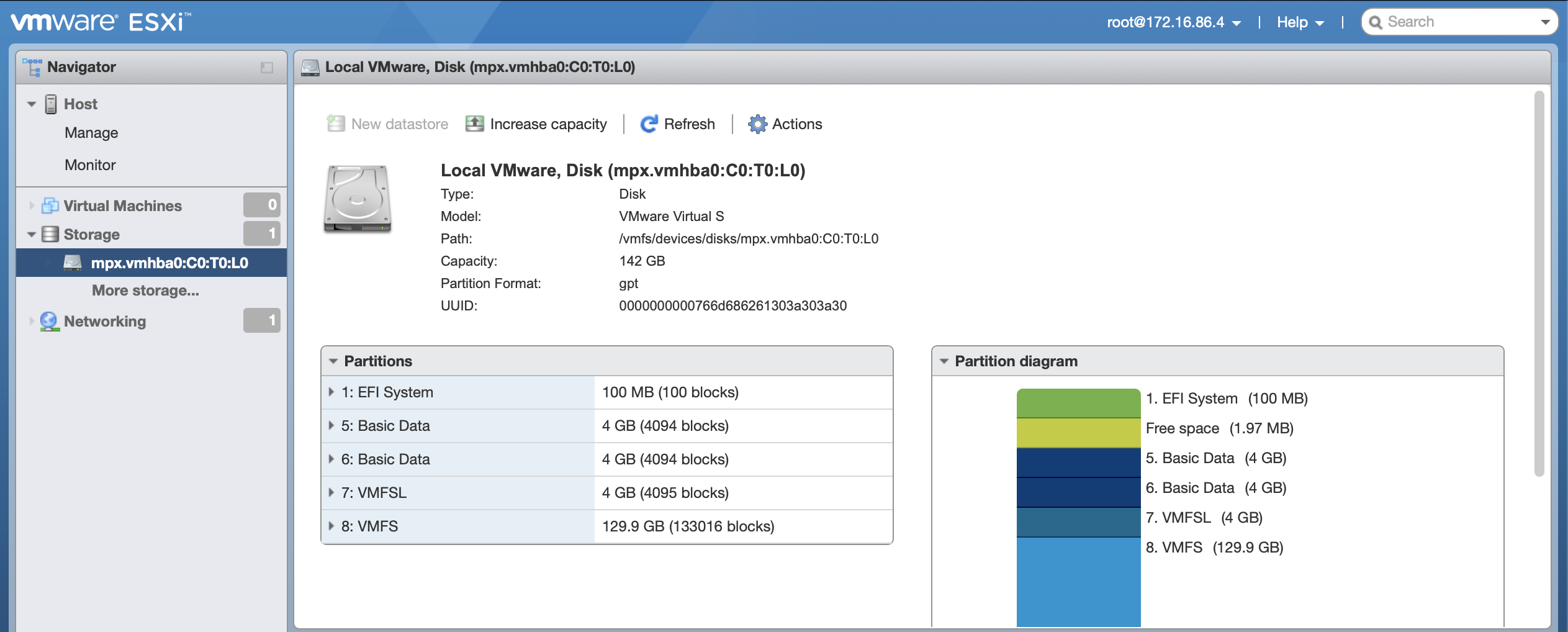Click the disk icon beside mpx.vmhba0:C0:T0:L0
This screenshot has height=632, width=1568.
73,263
